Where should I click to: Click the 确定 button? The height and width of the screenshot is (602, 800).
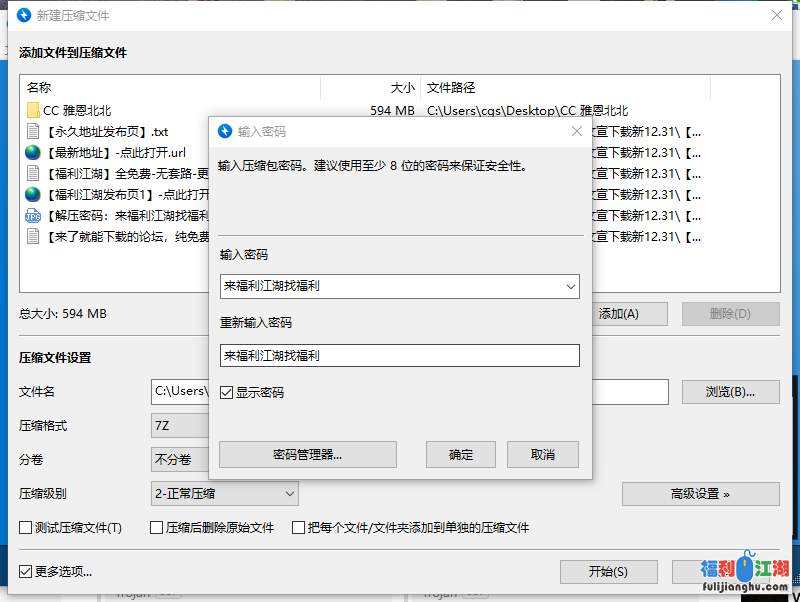point(461,454)
